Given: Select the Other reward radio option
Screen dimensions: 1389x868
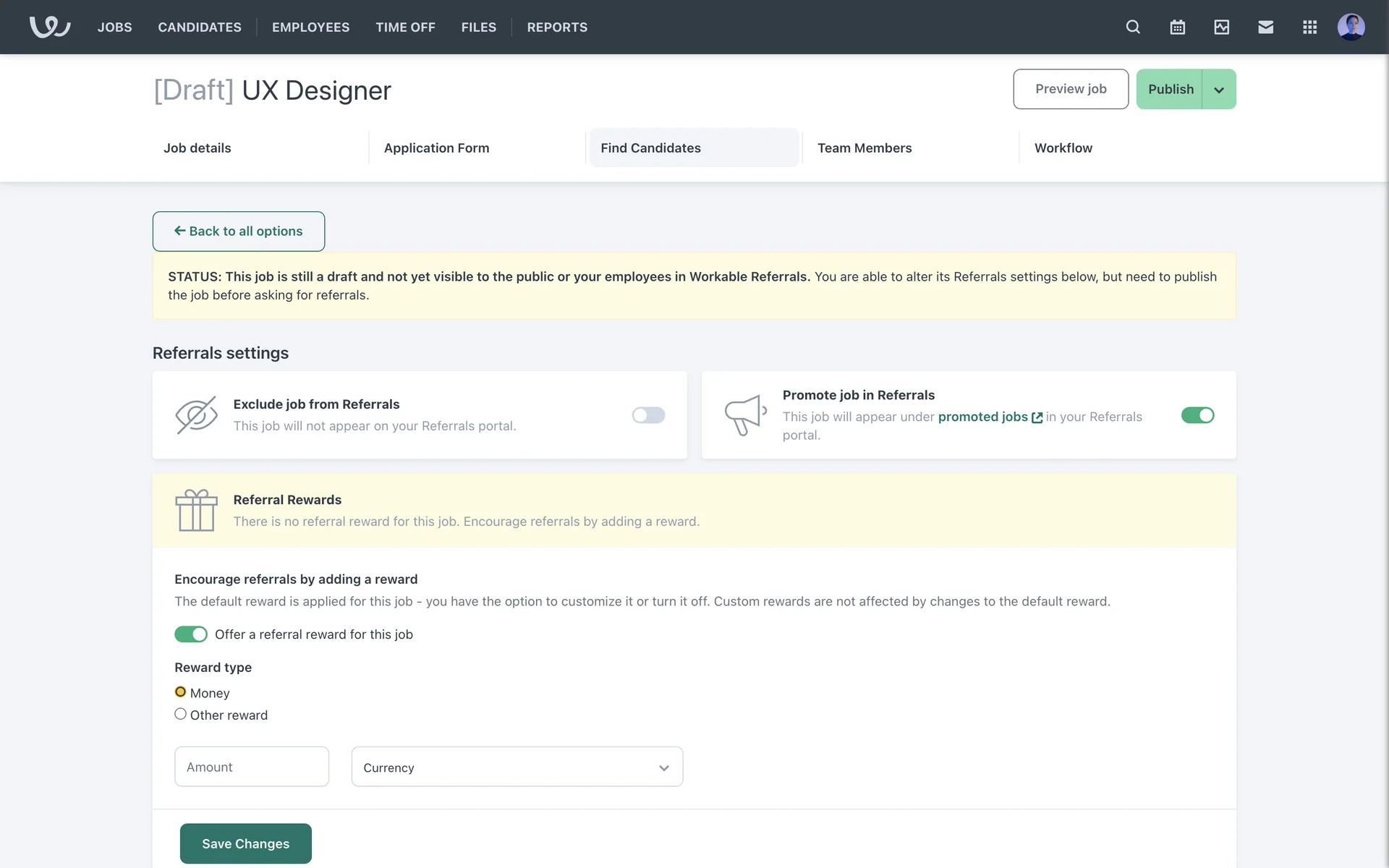Looking at the screenshot, I should point(181,714).
